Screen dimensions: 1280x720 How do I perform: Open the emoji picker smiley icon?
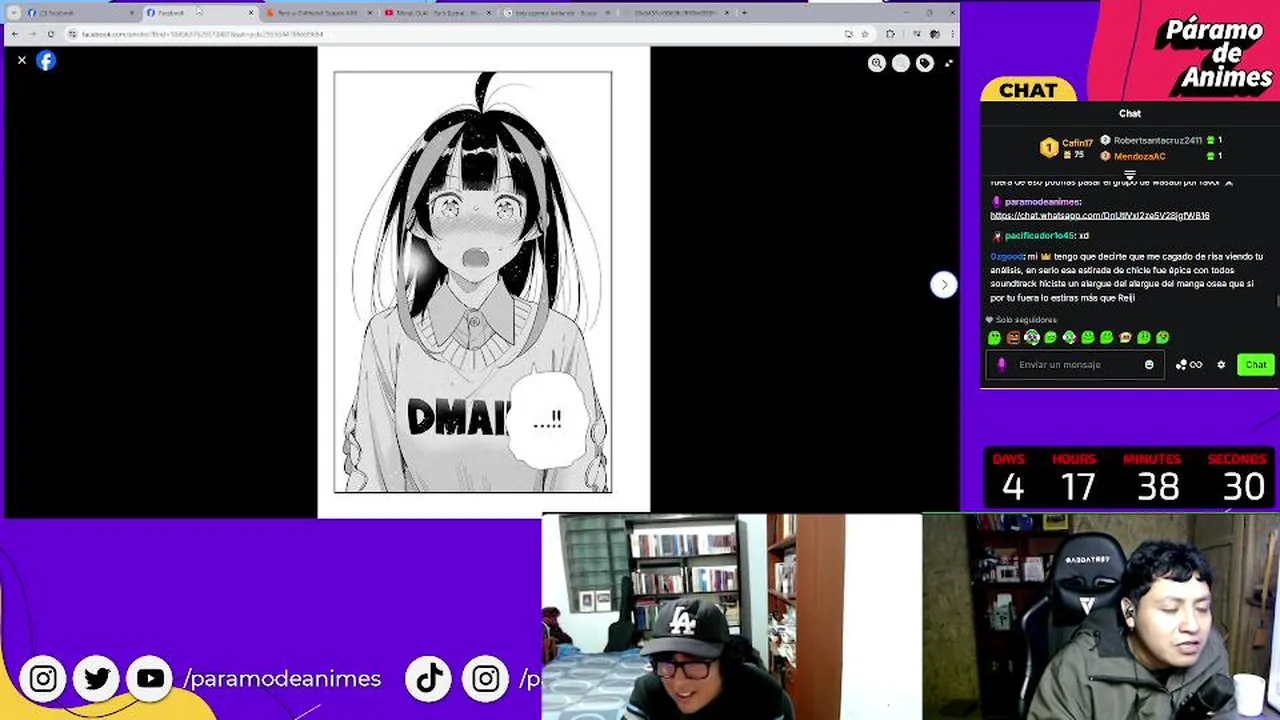(1149, 365)
